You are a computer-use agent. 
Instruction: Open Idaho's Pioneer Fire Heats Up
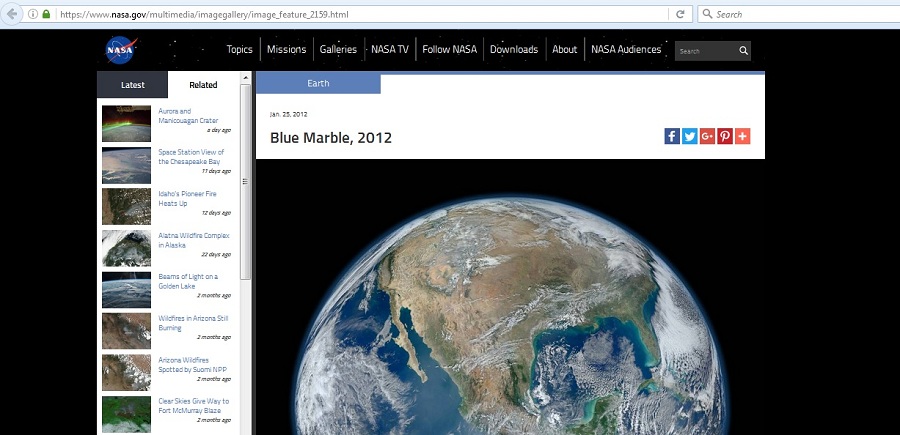[186, 199]
